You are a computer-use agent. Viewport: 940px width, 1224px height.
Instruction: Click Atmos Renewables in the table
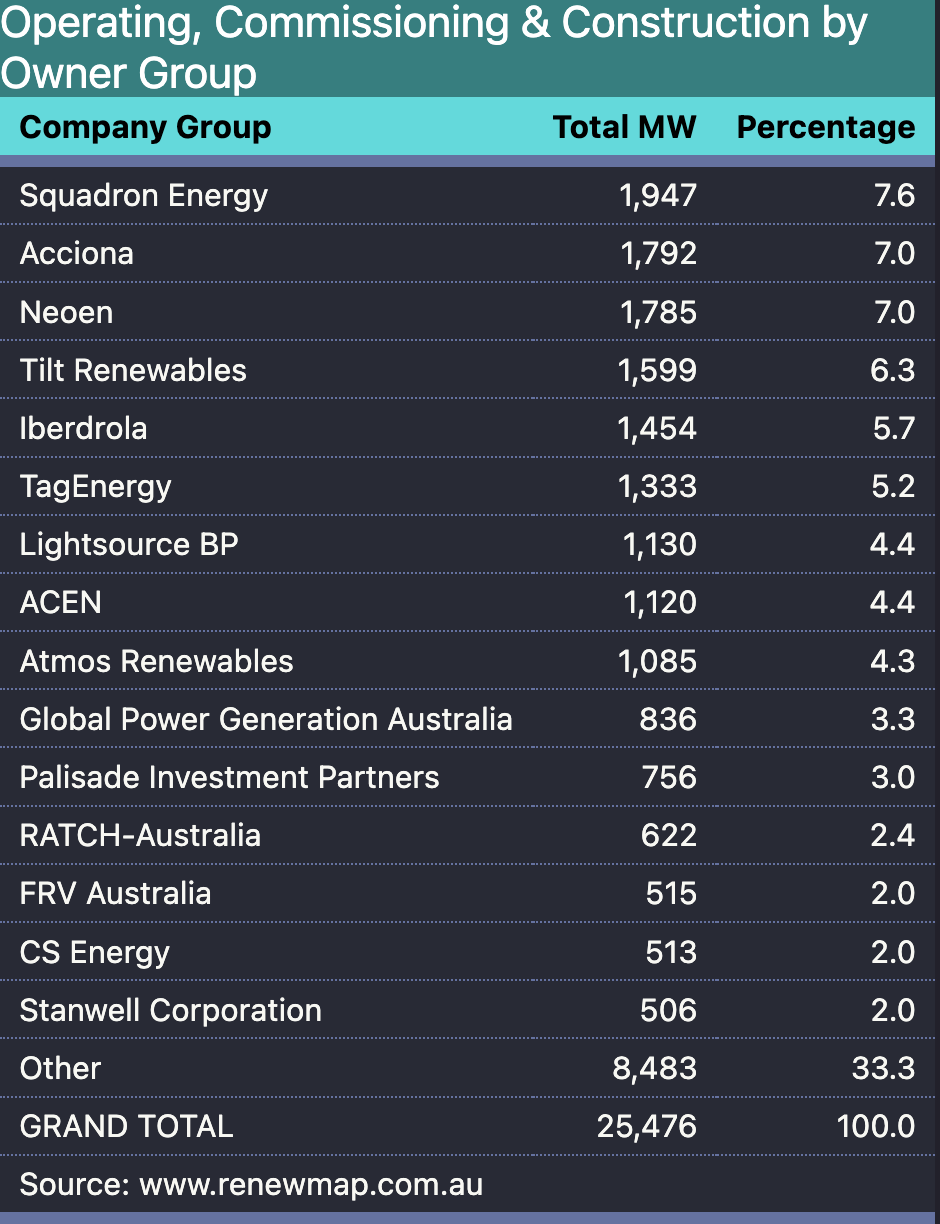coord(157,661)
